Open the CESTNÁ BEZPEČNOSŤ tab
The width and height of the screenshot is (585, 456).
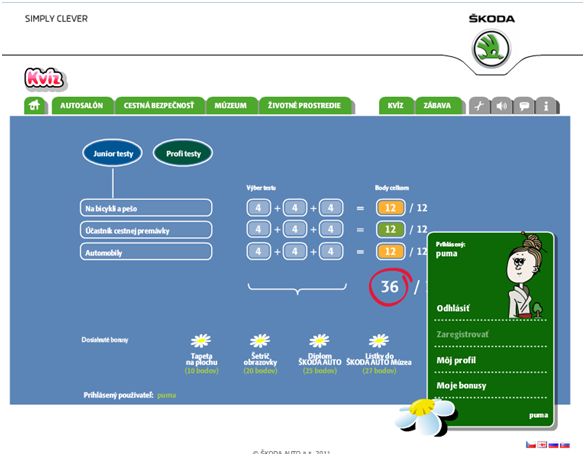159,106
